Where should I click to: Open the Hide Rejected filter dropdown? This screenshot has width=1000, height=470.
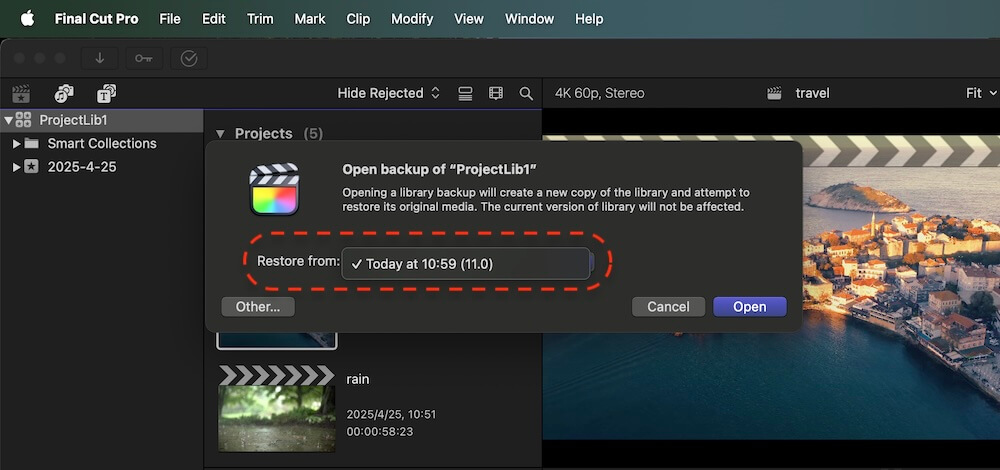pos(388,93)
